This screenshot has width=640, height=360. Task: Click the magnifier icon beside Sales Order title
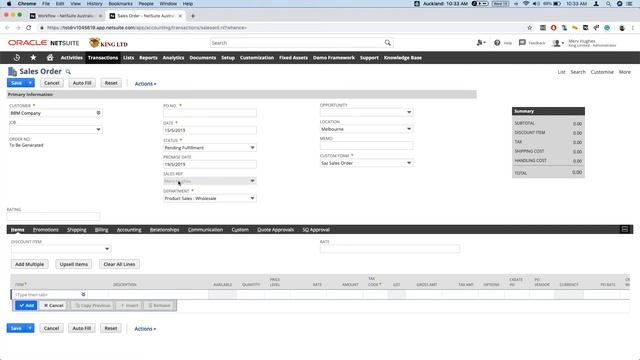click(68, 72)
